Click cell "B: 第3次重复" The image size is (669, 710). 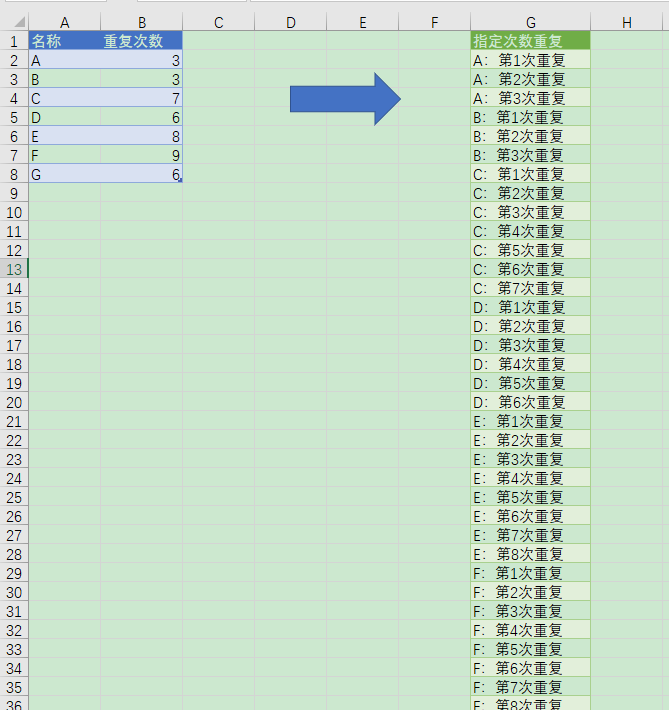531,155
